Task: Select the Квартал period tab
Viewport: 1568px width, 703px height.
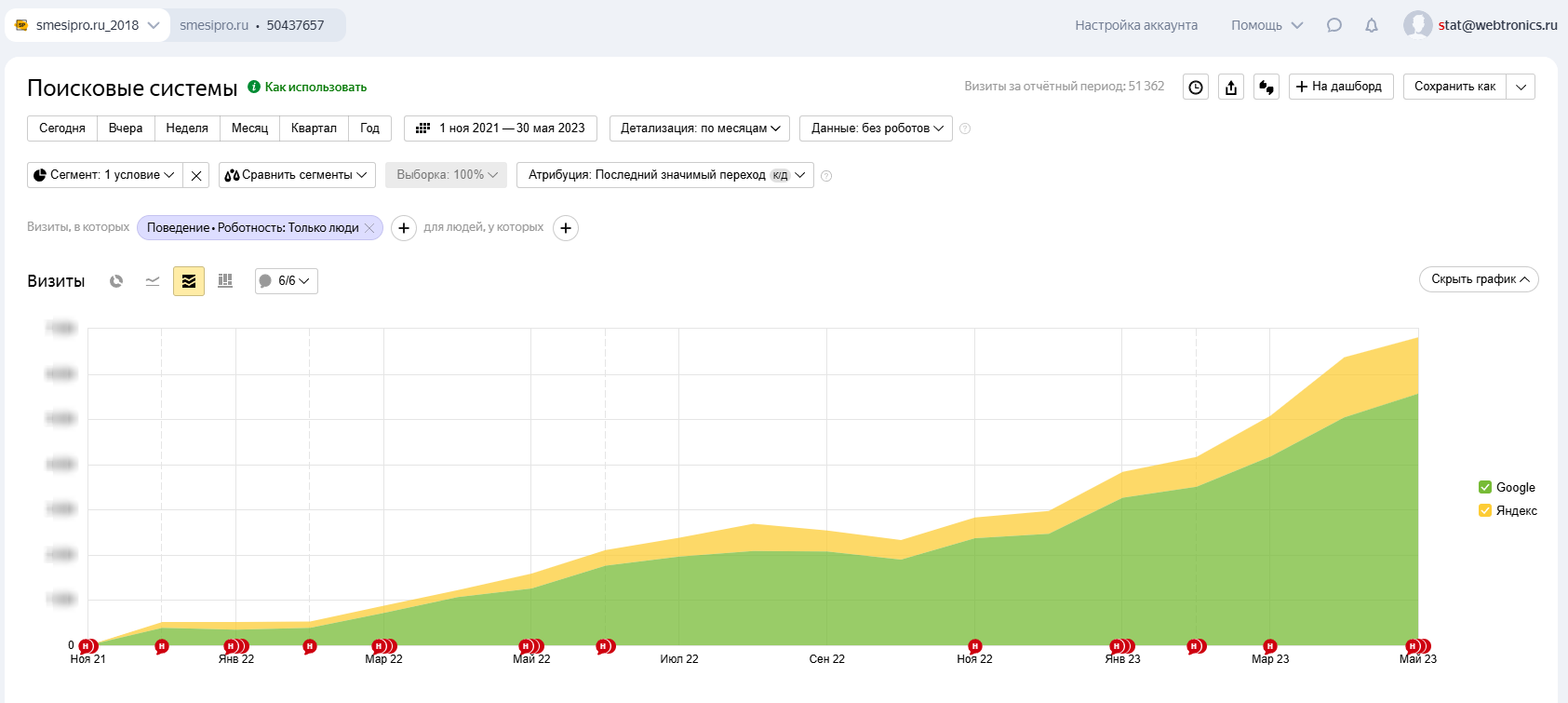Action: [x=314, y=128]
